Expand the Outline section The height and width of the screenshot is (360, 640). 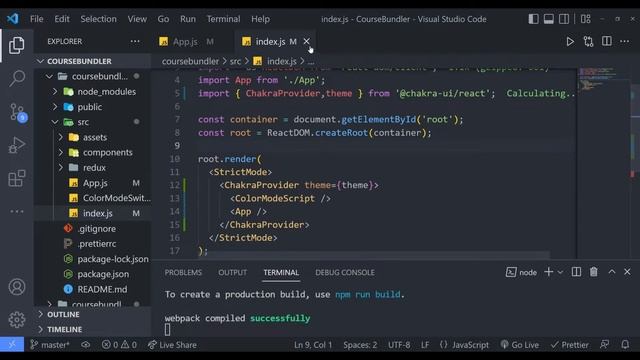click(92, 314)
